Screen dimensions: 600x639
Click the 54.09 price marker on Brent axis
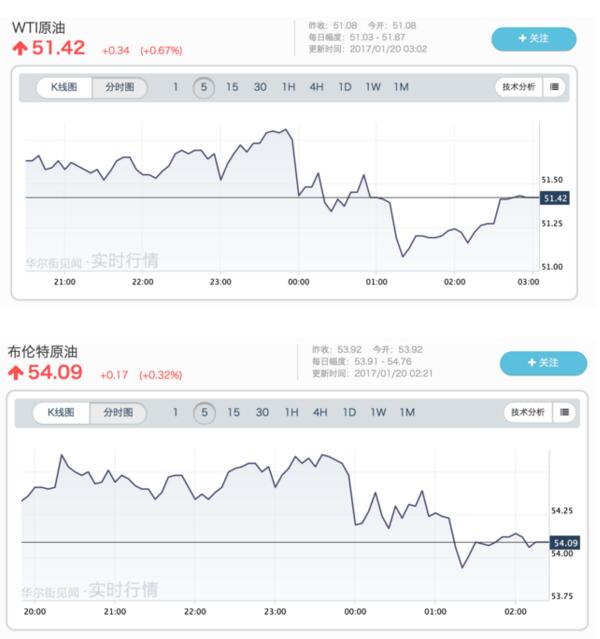[565, 542]
